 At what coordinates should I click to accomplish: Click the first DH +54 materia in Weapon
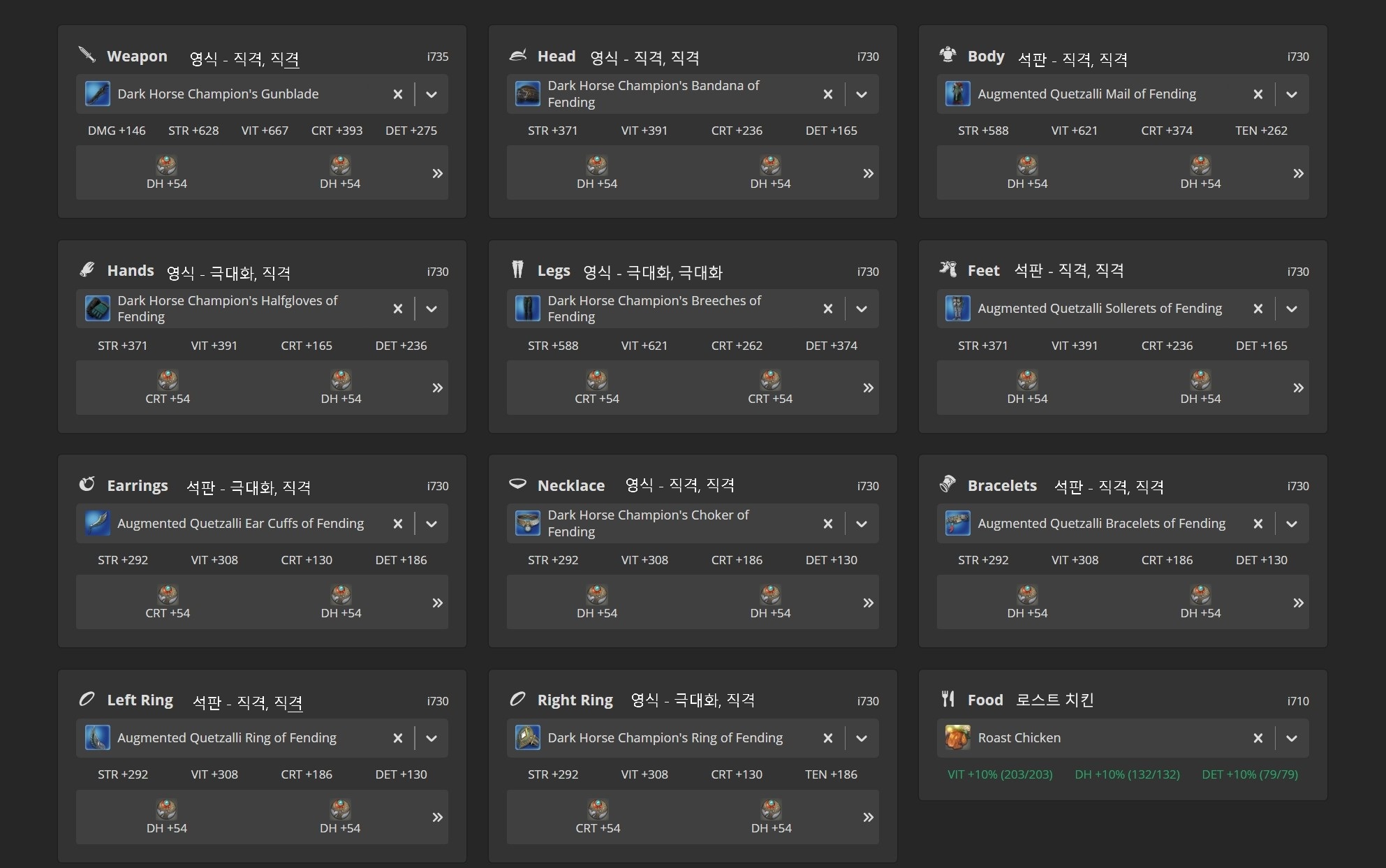click(166, 166)
